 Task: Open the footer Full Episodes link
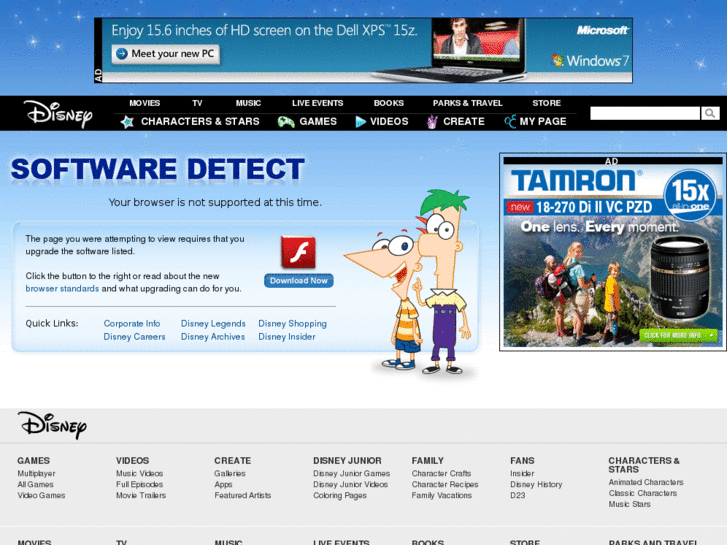point(140,484)
